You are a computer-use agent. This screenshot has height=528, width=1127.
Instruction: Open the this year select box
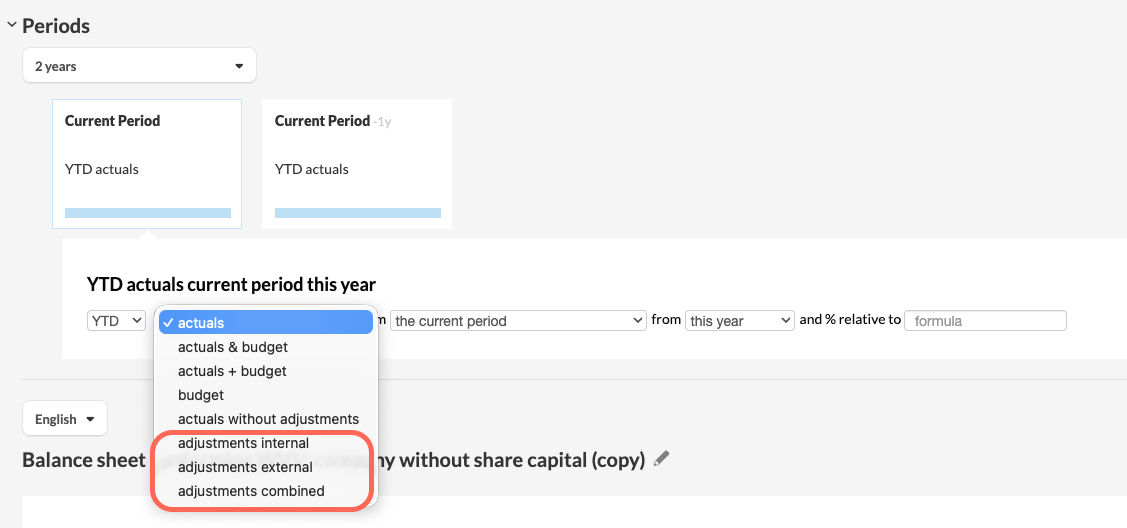[x=739, y=321]
